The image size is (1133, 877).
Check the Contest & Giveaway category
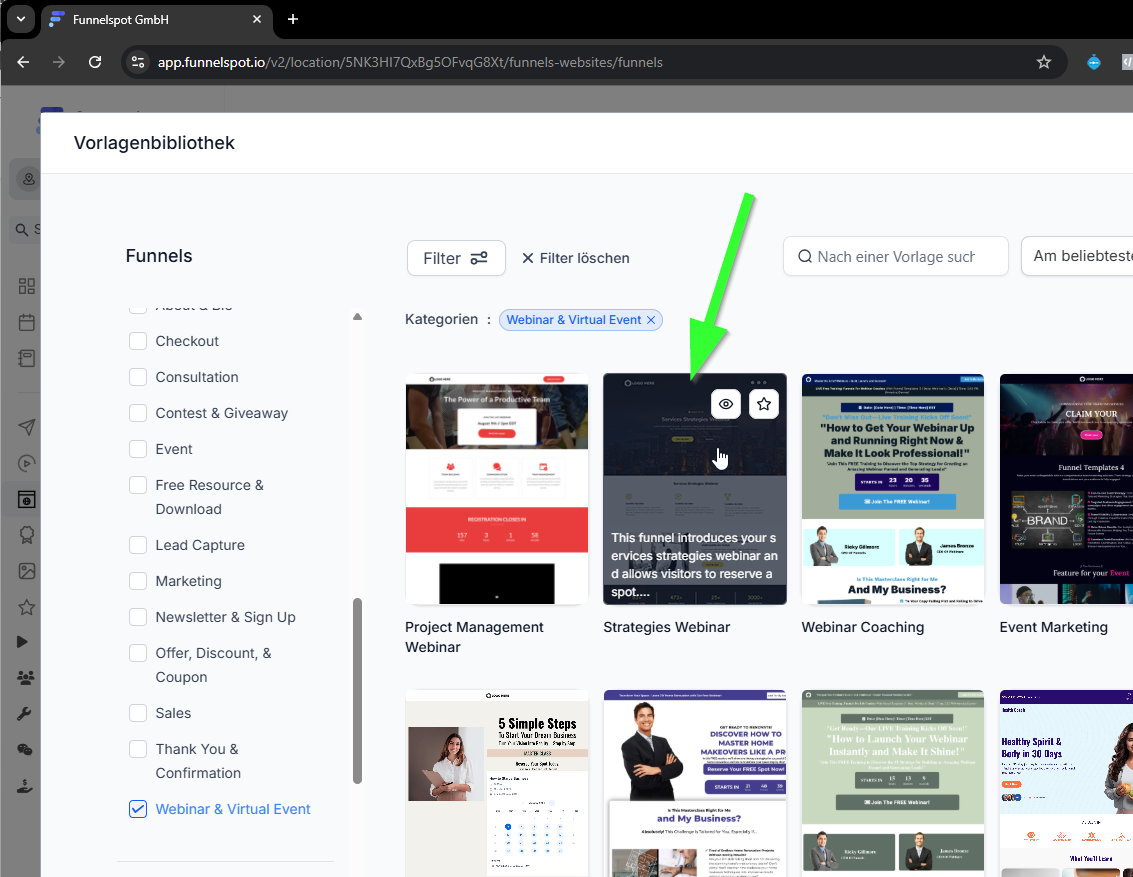tap(138, 413)
